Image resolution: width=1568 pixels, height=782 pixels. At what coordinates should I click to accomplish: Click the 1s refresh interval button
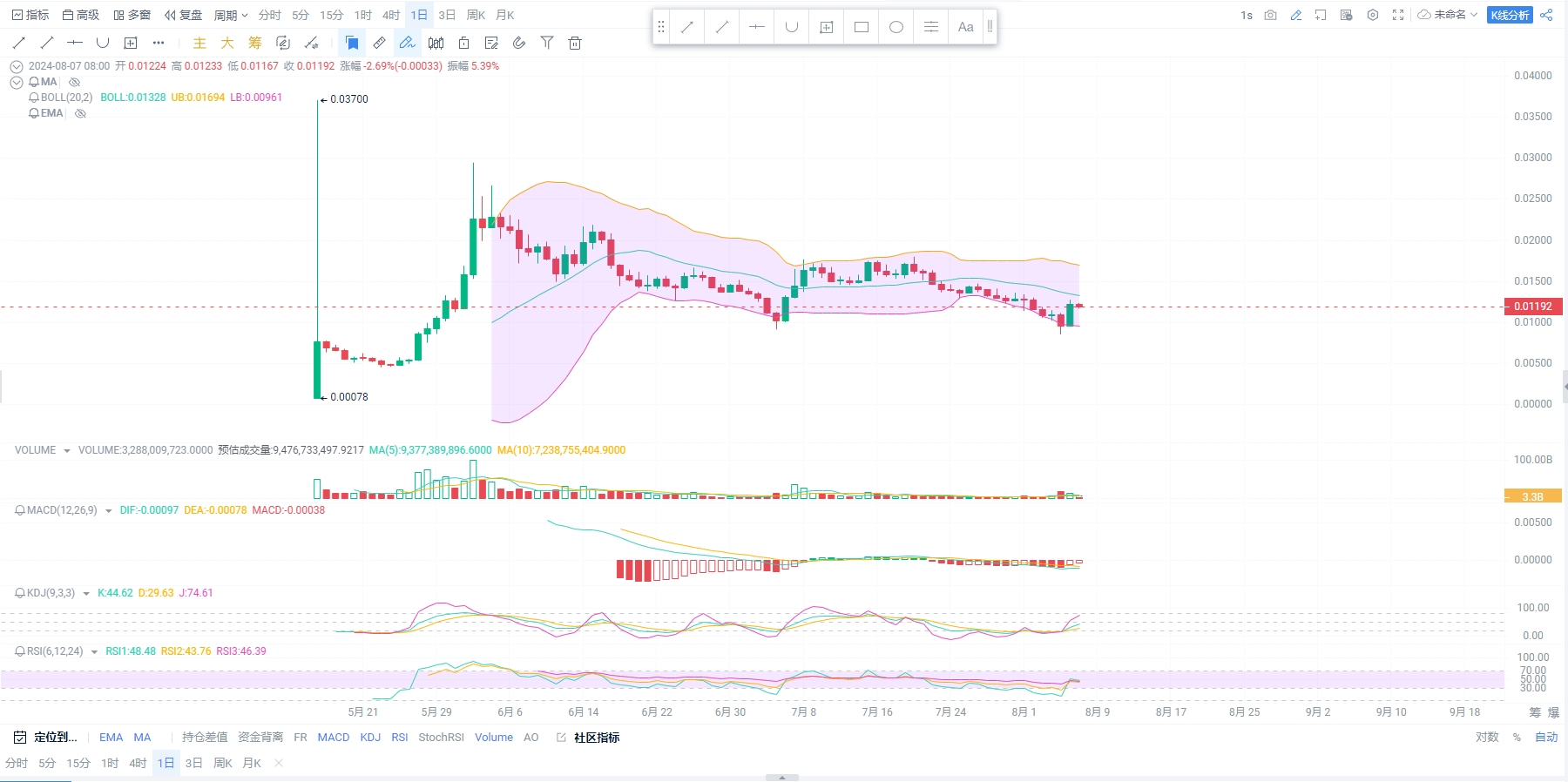pos(1247,15)
